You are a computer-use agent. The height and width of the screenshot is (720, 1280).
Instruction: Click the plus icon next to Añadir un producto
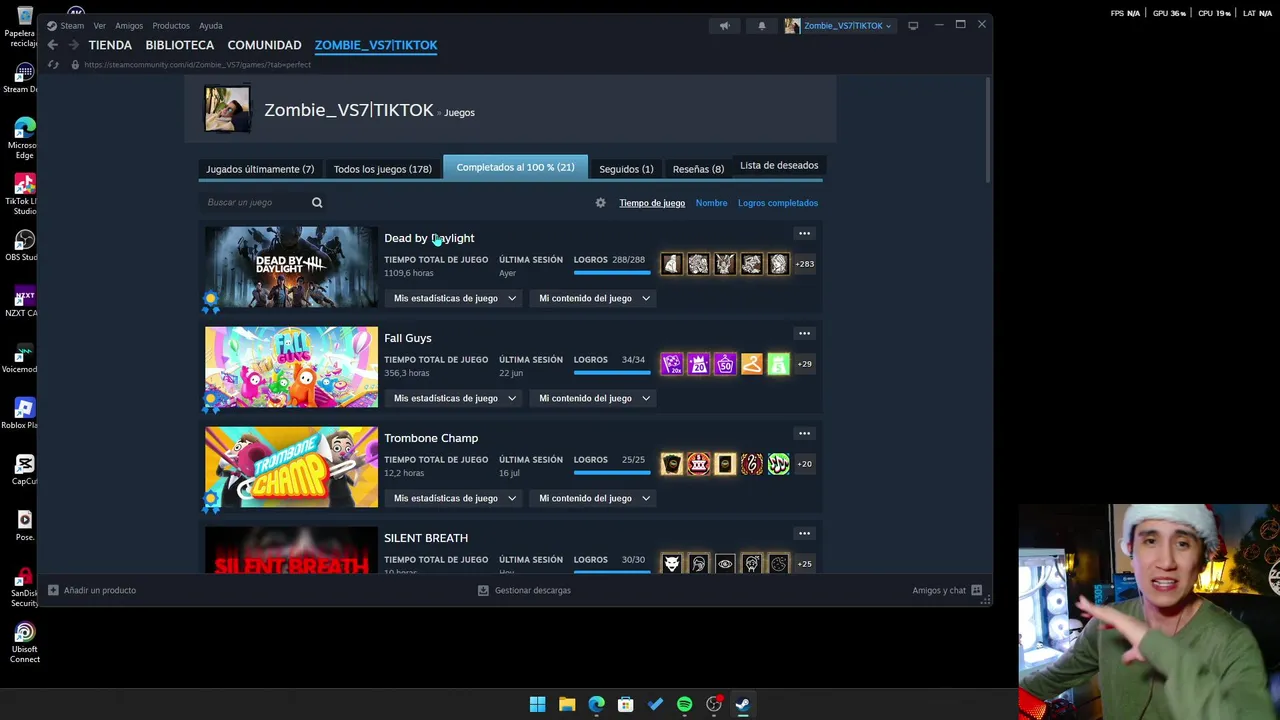point(53,590)
